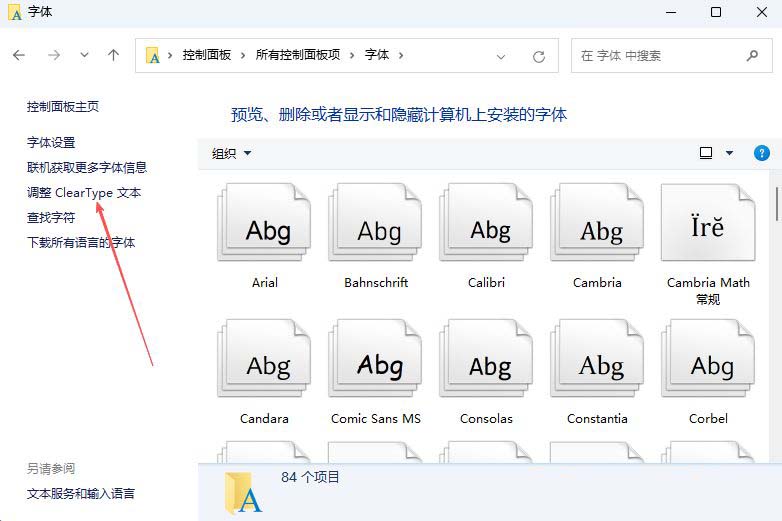Click the Consolas font name label
Screen dimensions: 782x521
(x=486, y=419)
